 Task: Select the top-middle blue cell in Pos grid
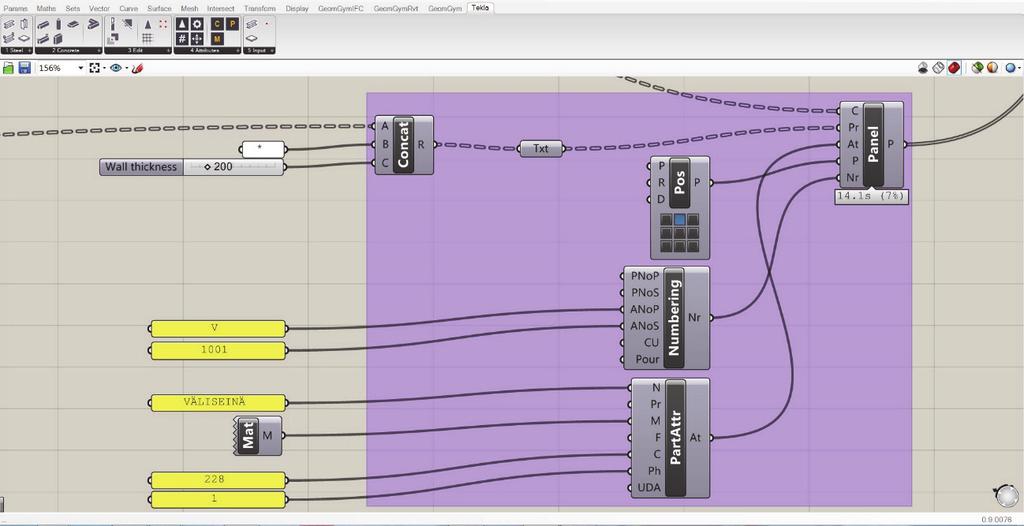click(680, 220)
